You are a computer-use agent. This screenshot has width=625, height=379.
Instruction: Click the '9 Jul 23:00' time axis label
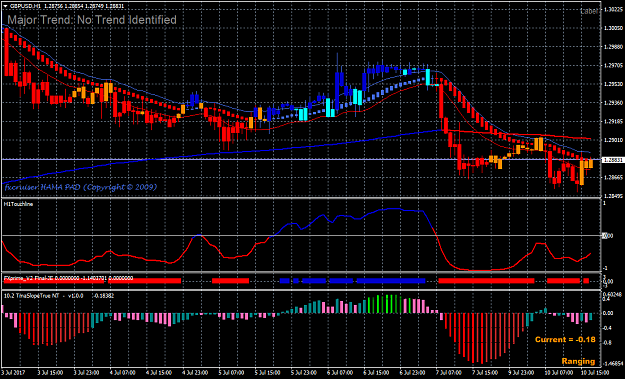tap(521, 373)
